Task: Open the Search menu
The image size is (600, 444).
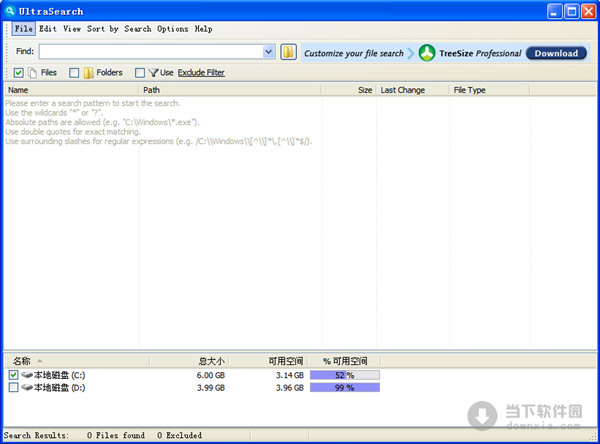Action: pos(138,29)
